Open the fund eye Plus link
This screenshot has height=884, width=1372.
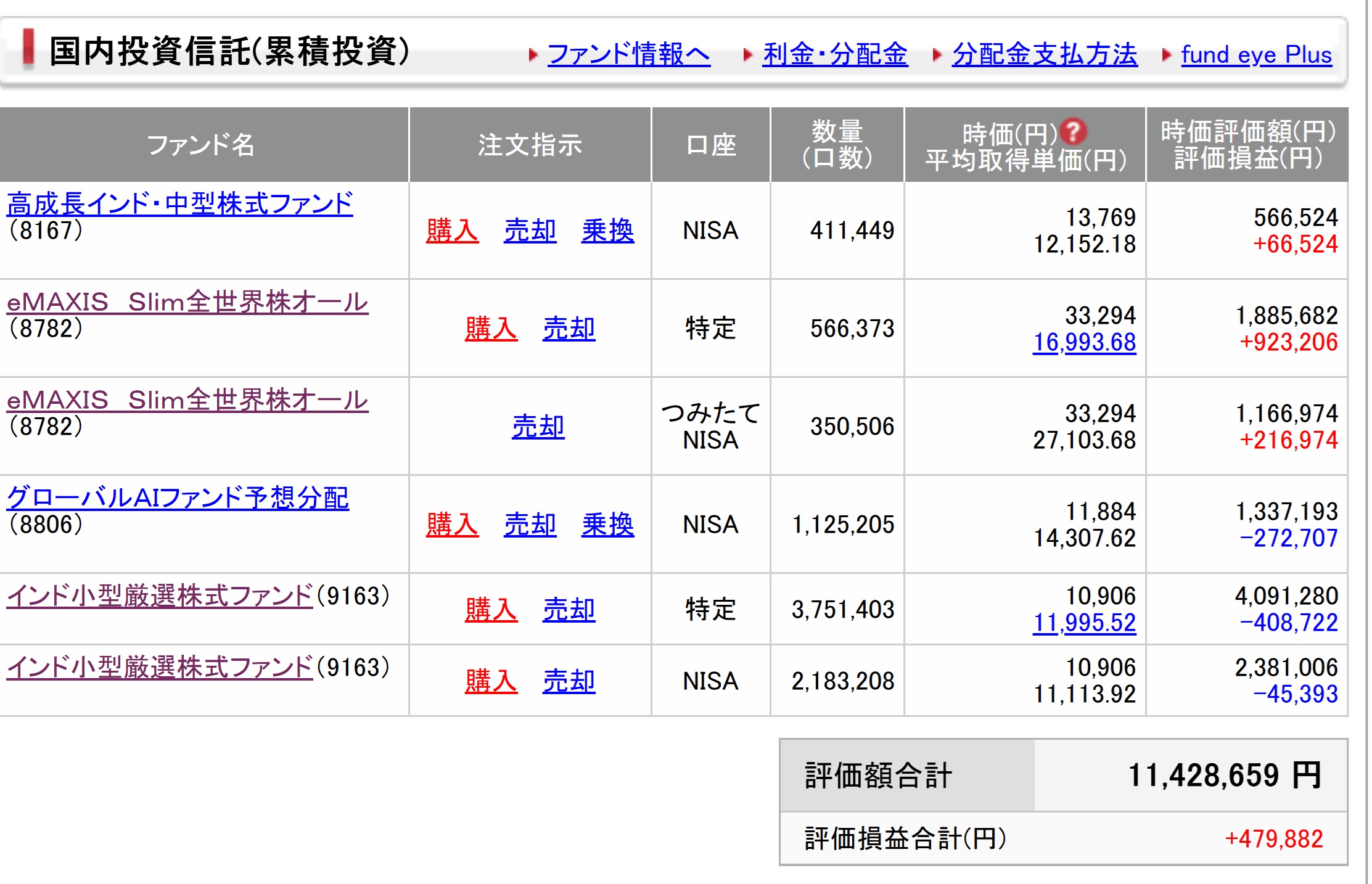(1256, 54)
